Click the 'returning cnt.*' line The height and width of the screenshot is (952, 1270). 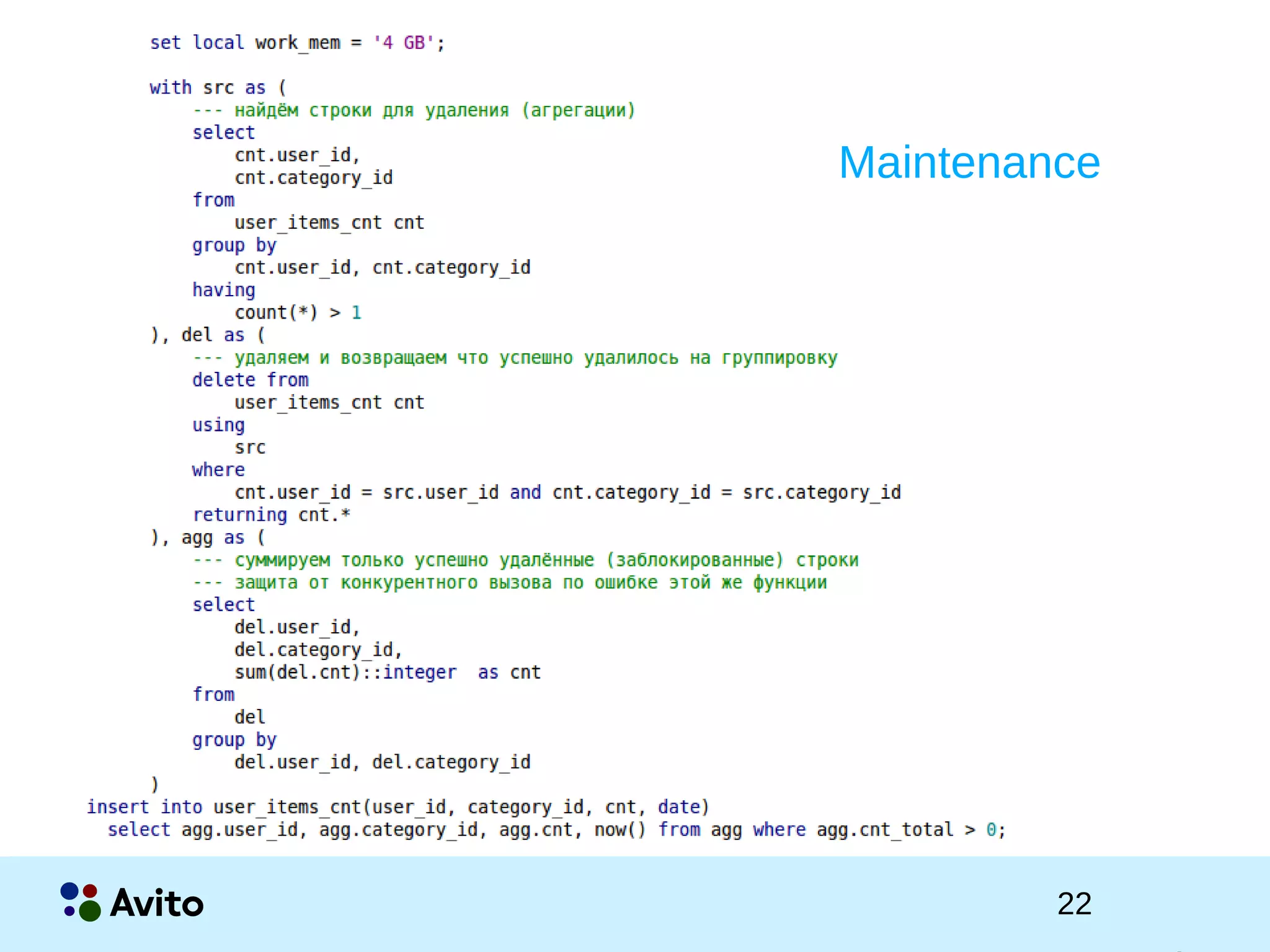click(x=271, y=515)
